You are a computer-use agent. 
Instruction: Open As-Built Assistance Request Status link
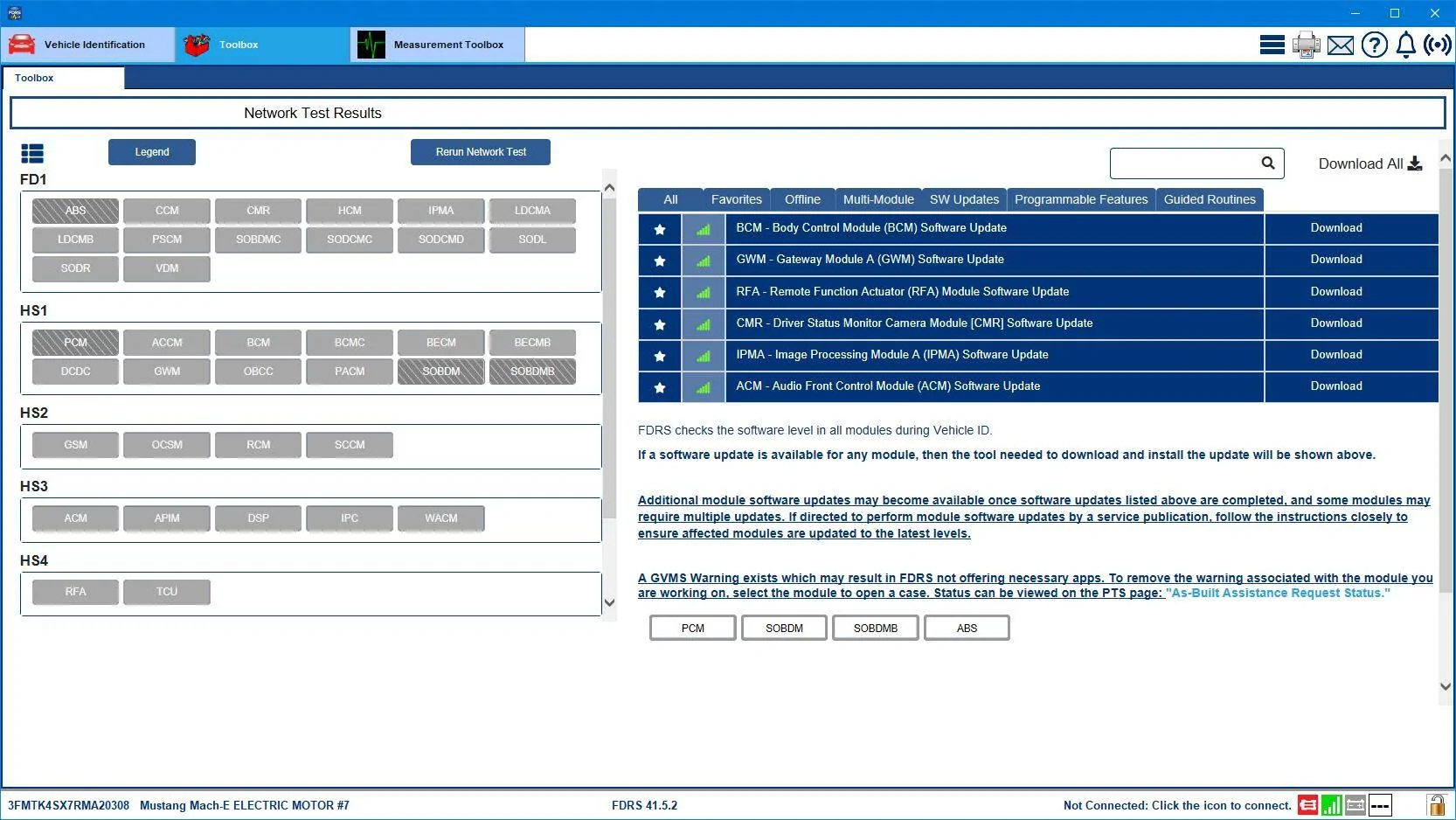pyautogui.click(x=1278, y=593)
